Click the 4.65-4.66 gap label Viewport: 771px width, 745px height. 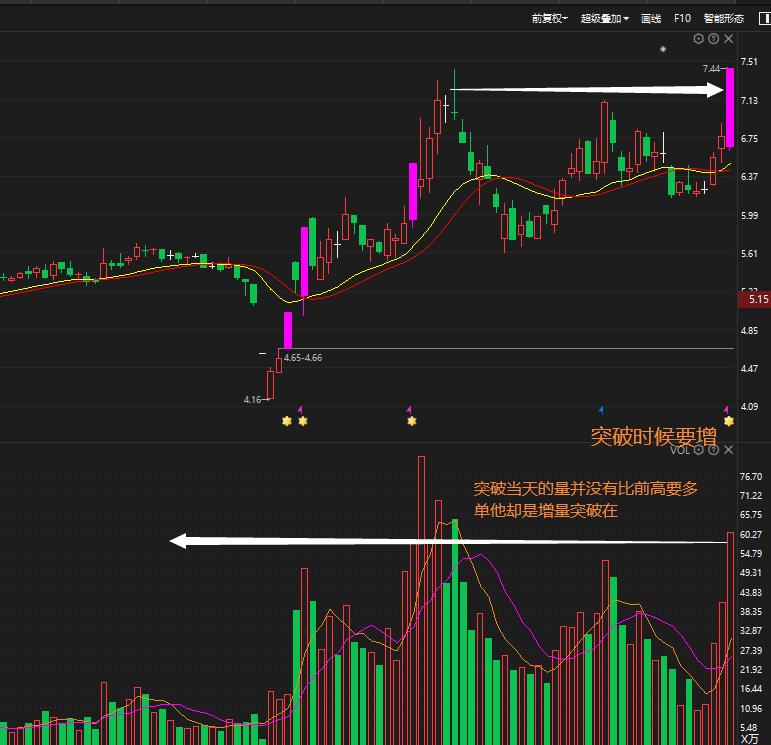303,358
